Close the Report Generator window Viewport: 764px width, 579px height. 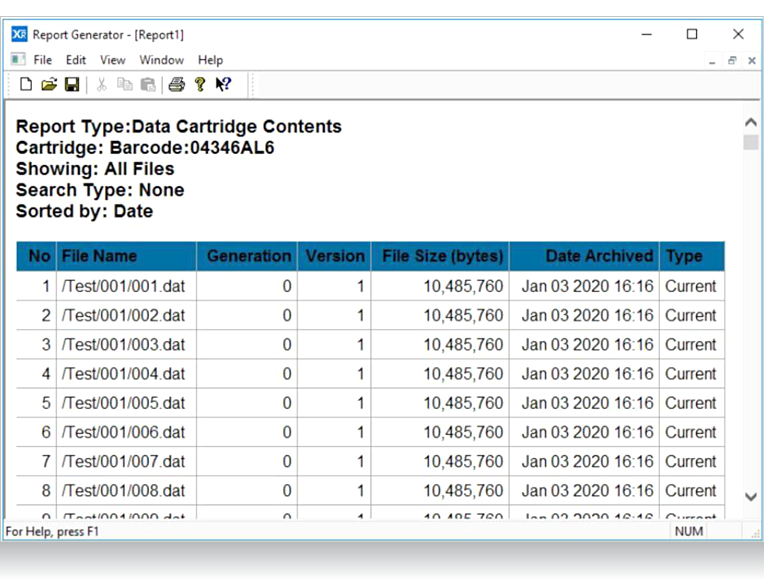pos(738,34)
